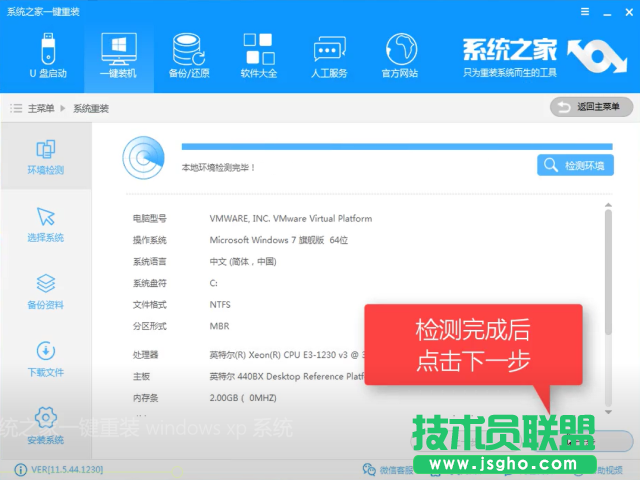640x480 pixels.
Task: Select the 一键装机 tab
Action: [118, 55]
